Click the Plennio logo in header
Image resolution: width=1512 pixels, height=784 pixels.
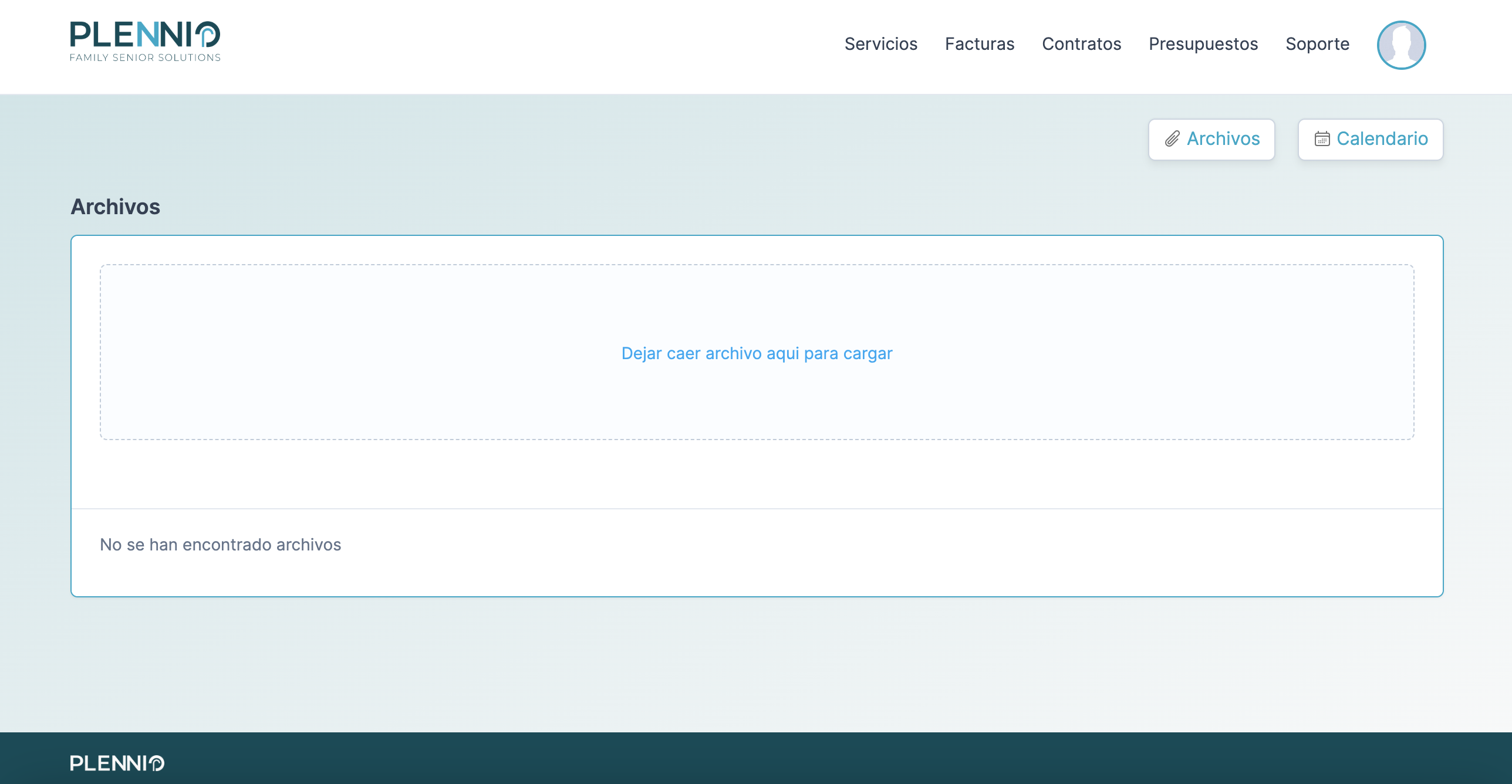click(145, 42)
